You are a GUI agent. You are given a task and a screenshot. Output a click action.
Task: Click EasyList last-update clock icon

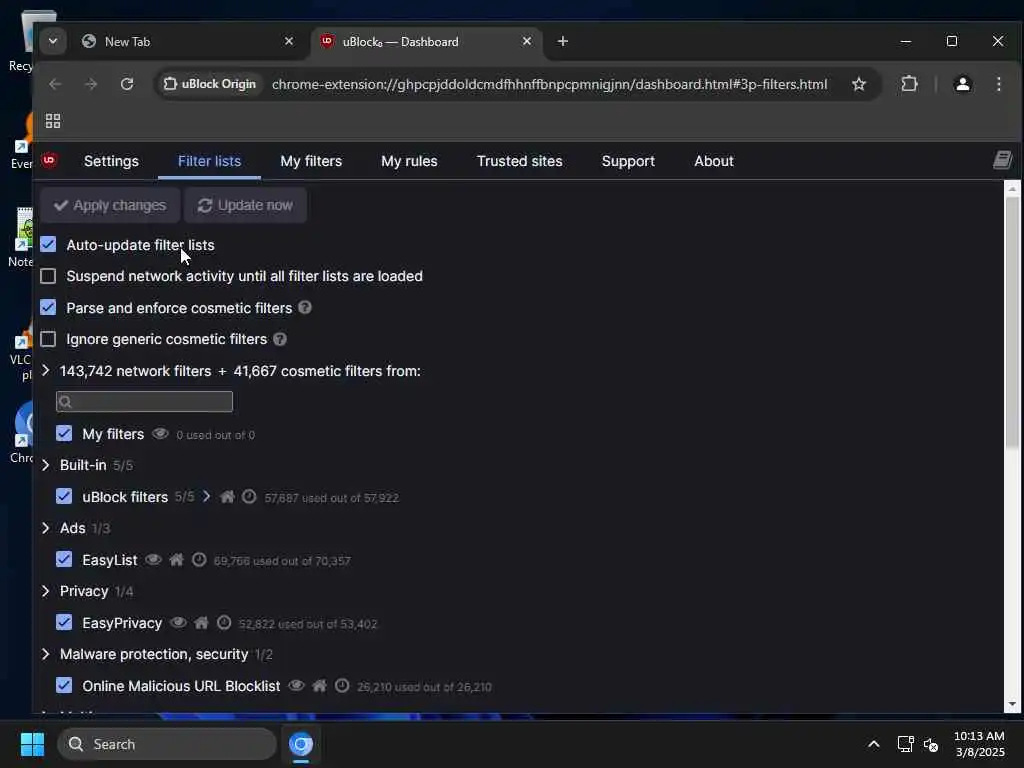(x=199, y=560)
